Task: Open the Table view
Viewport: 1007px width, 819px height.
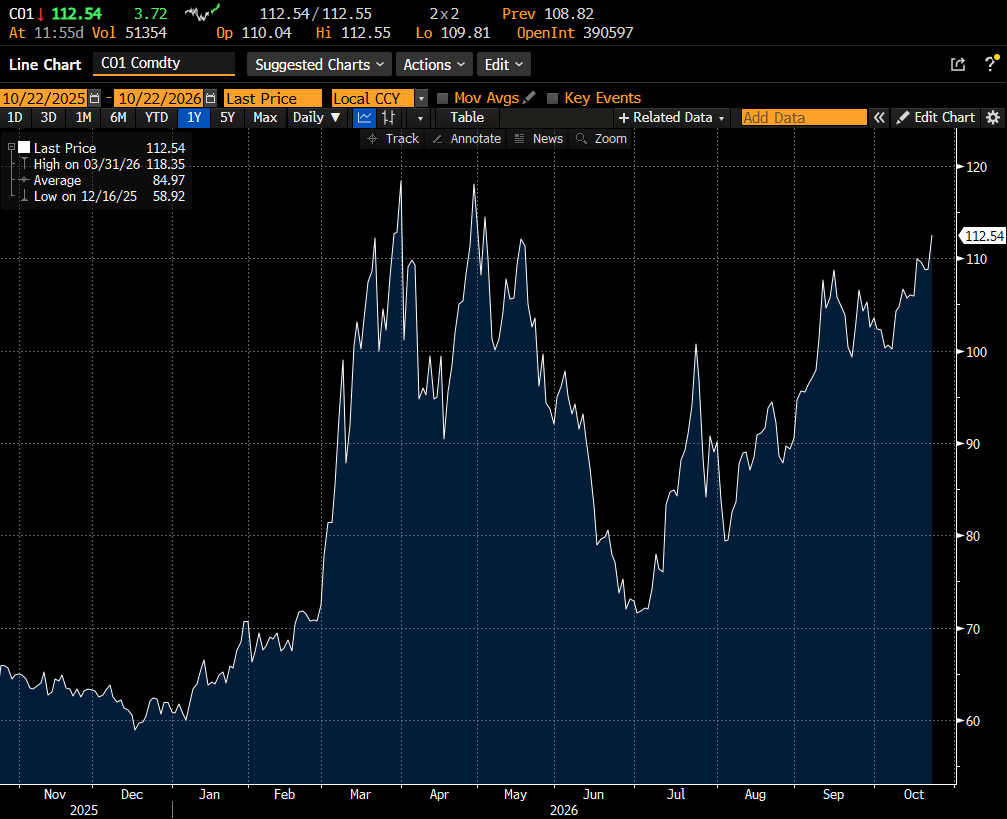Action: [467, 118]
